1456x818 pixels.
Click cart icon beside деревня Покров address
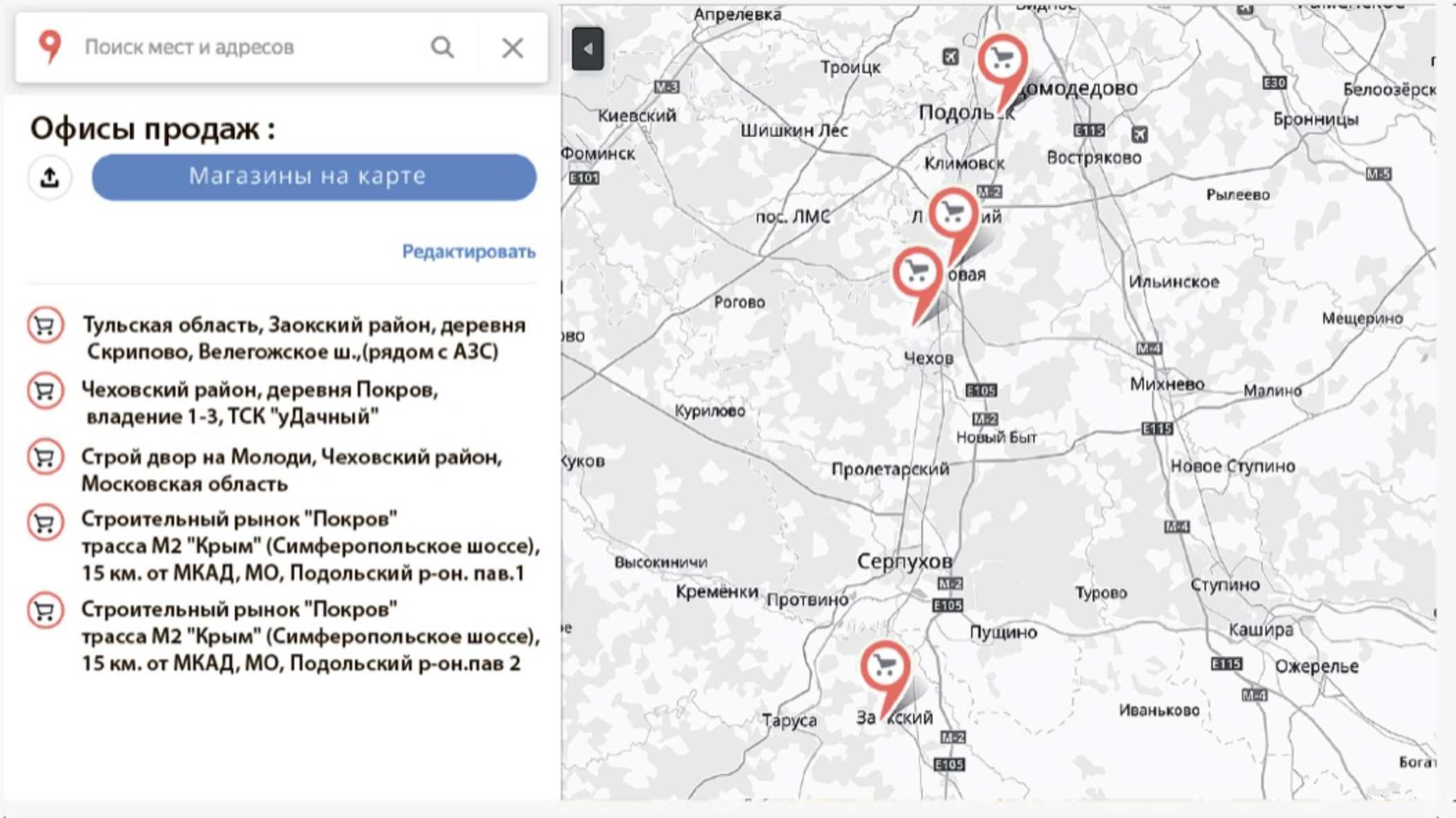click(46, 390)
